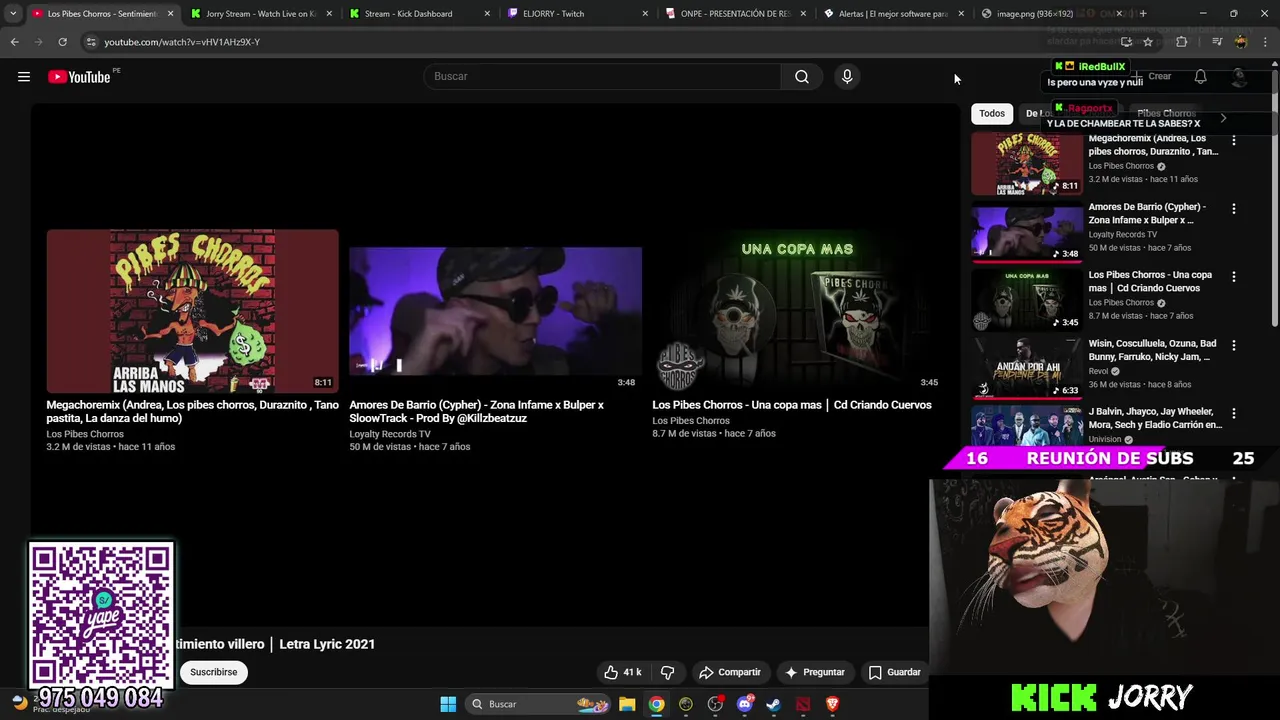
Task: Close the Los Pibes Chorros YouTube tab
Action: (x=170, y=14)
